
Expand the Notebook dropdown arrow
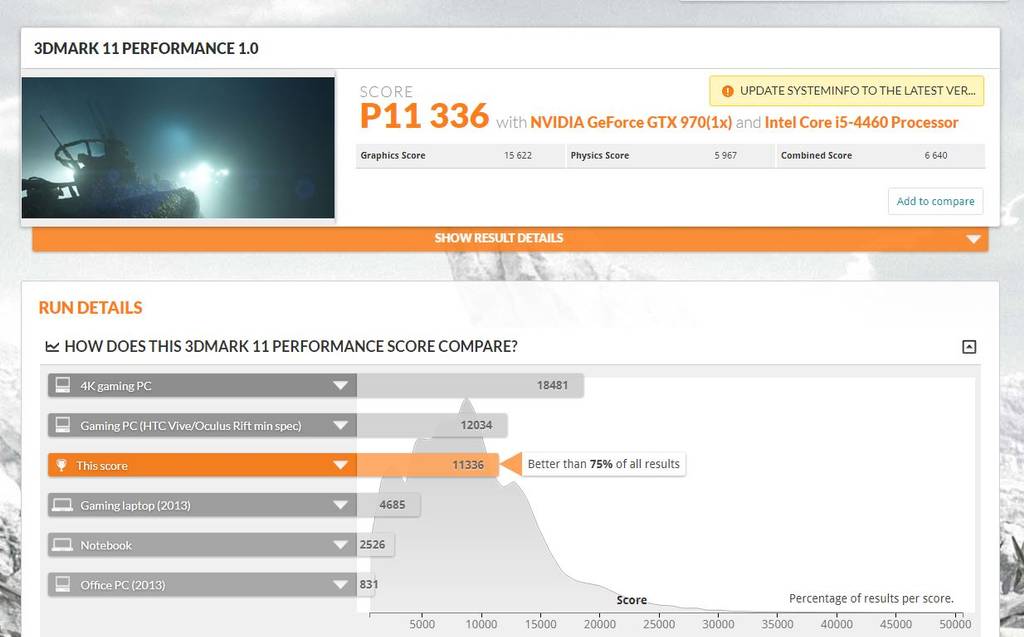click(x=340, y=545)
